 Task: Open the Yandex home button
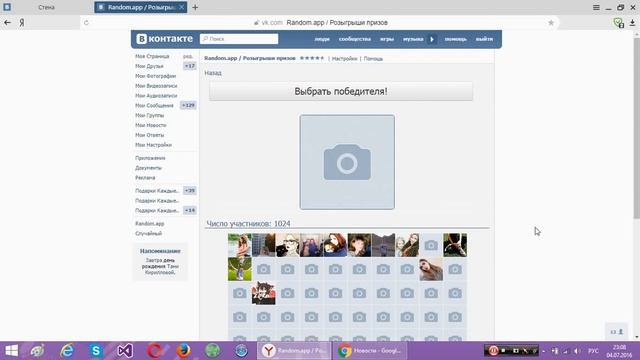point(22,23)
